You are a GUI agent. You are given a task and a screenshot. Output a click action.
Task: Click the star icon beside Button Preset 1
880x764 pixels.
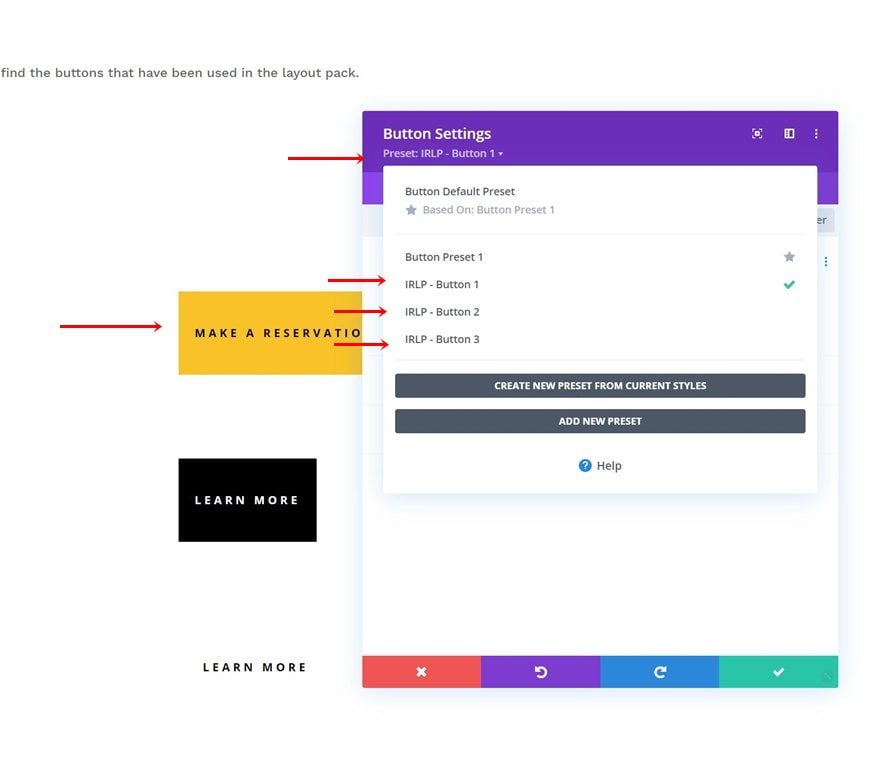point(789,257)
